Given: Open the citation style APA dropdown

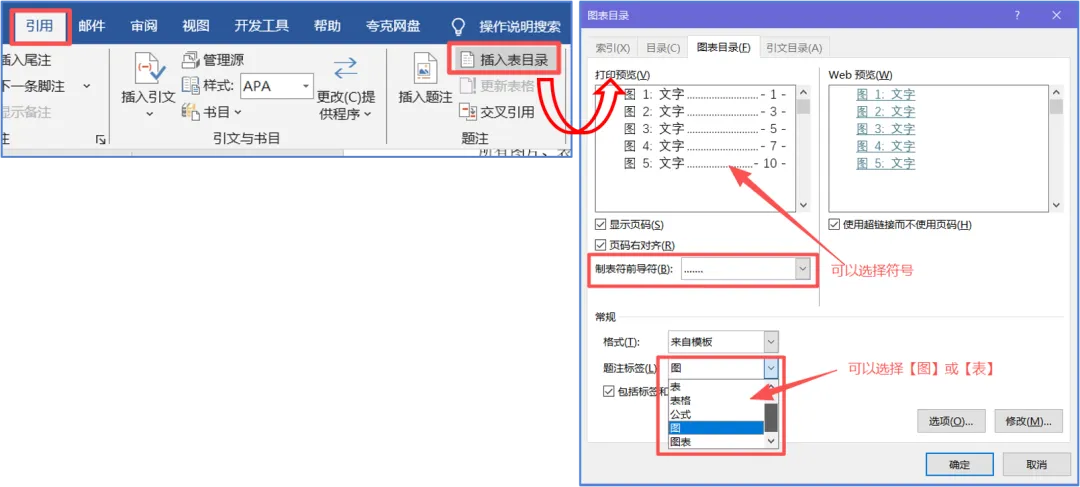Looking at the screenshot, I should point(306,85).
